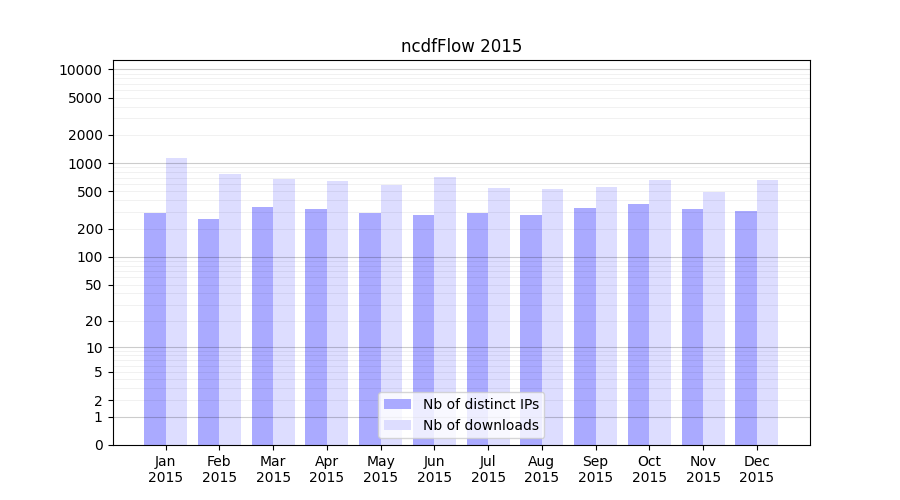
Task: Select the 10000 y-axis tick label
Action: tap(80, 70)
